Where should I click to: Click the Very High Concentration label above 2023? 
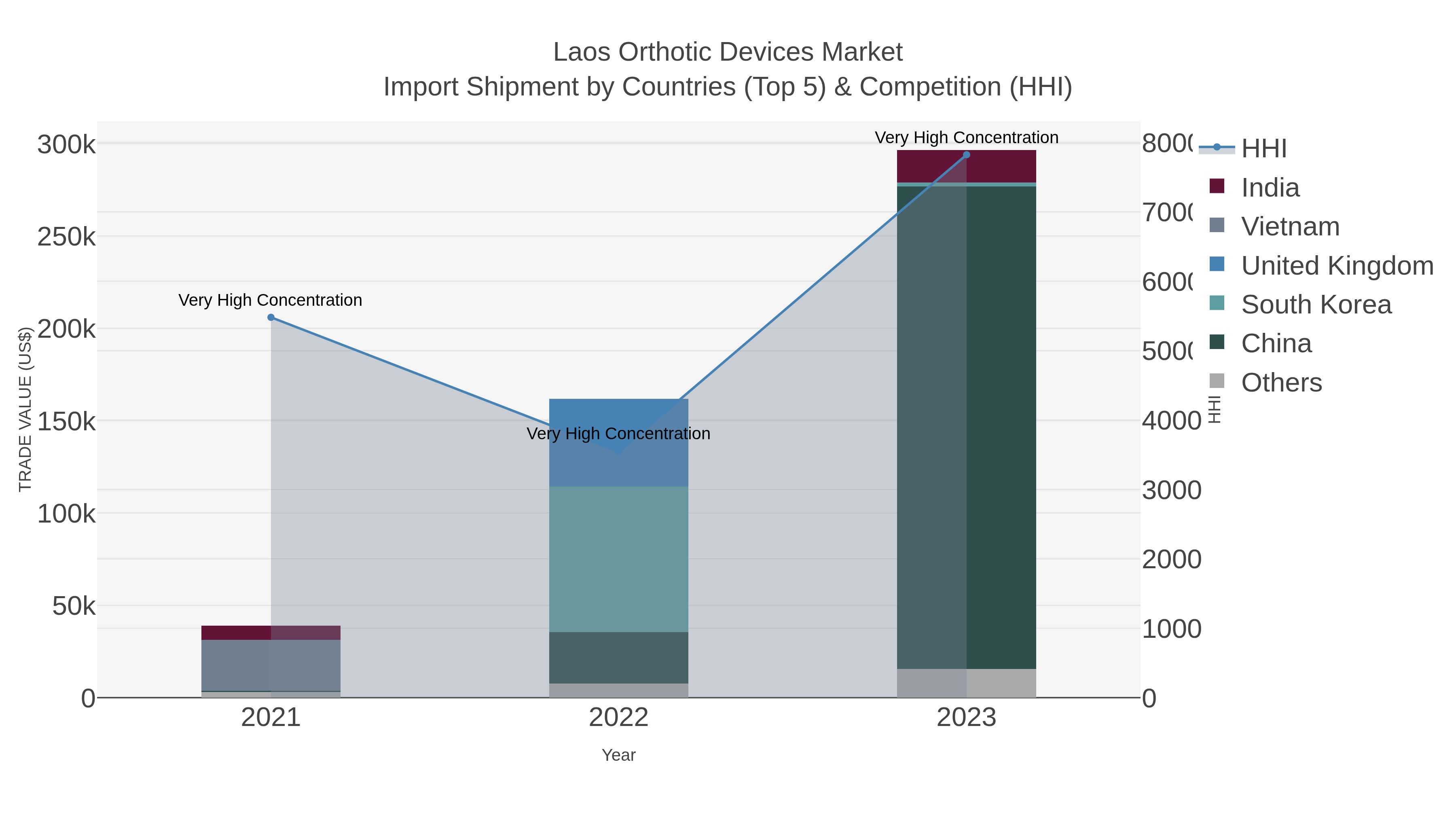point(967,138)
